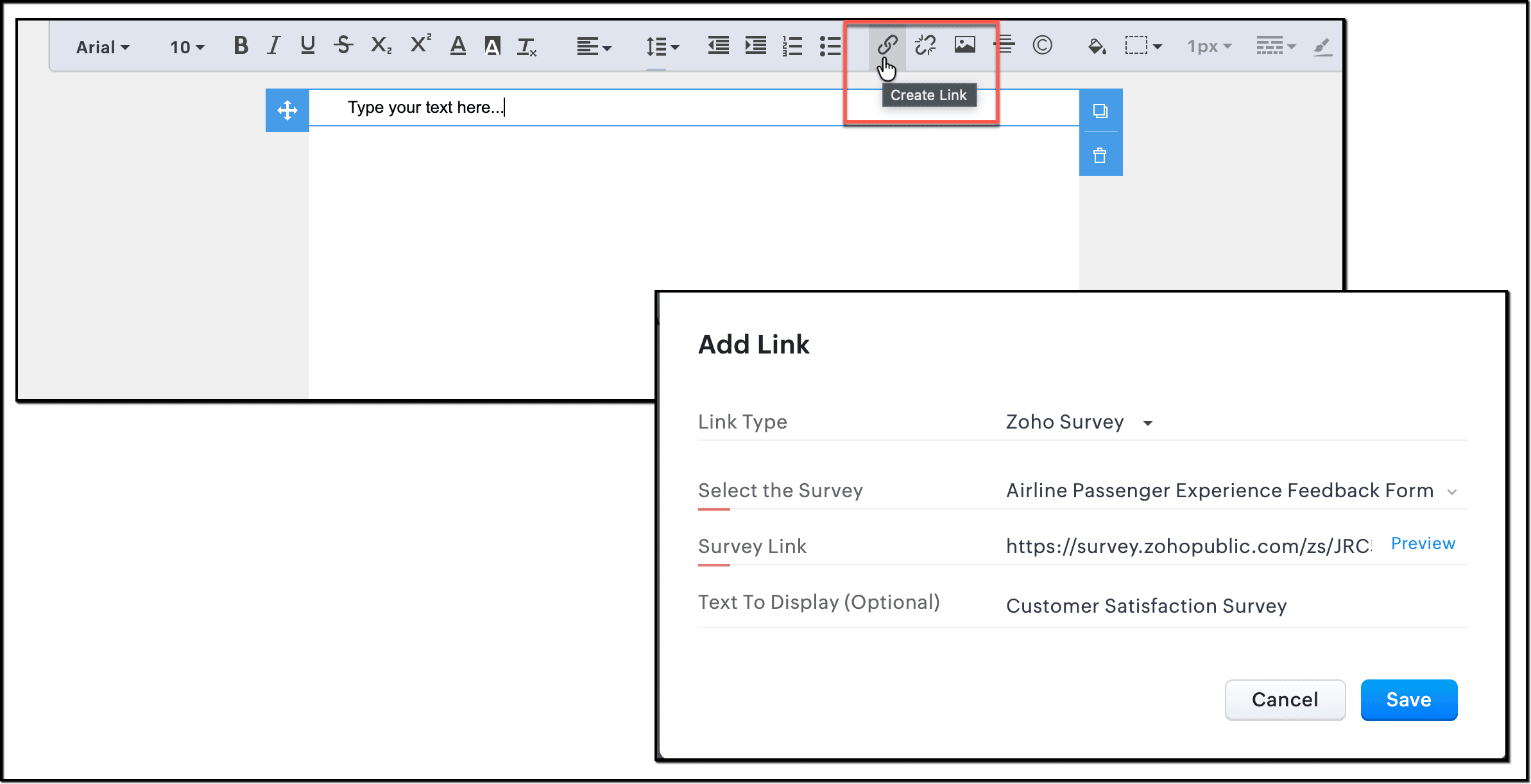Click the Preview survey link
1531x784 pixels.
coord(1423,543)
